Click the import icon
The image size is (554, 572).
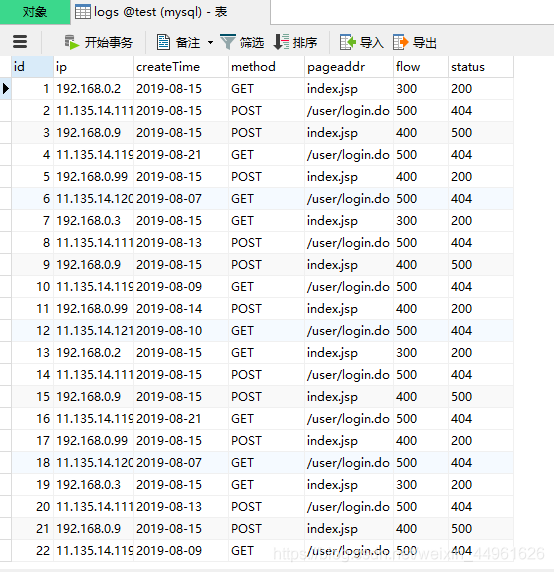point(348,42)
